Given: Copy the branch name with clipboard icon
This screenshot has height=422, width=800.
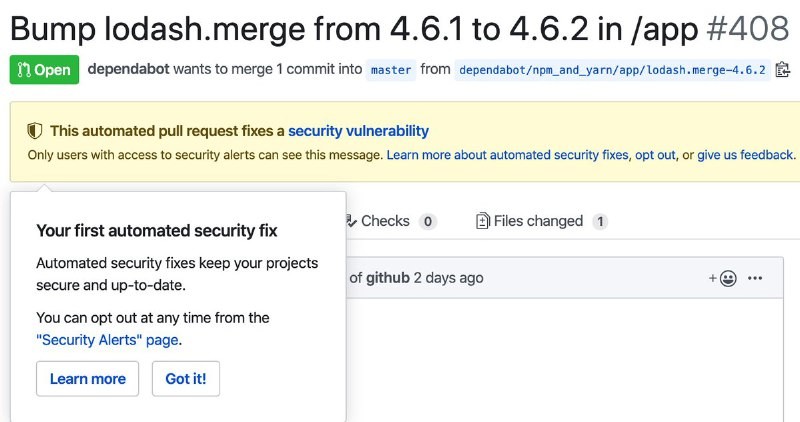Looking at the screenshot, I should (x=783, y=70).
